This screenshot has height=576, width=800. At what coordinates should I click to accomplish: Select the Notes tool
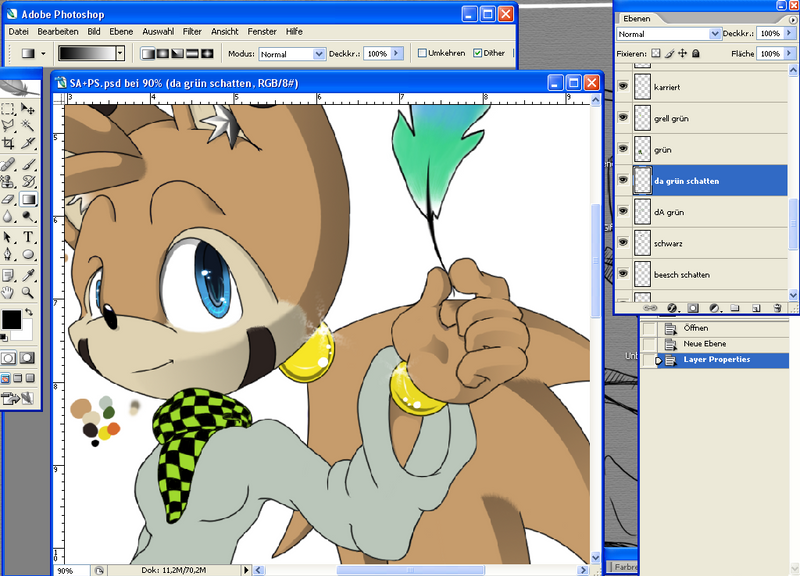tap(8, 276)
